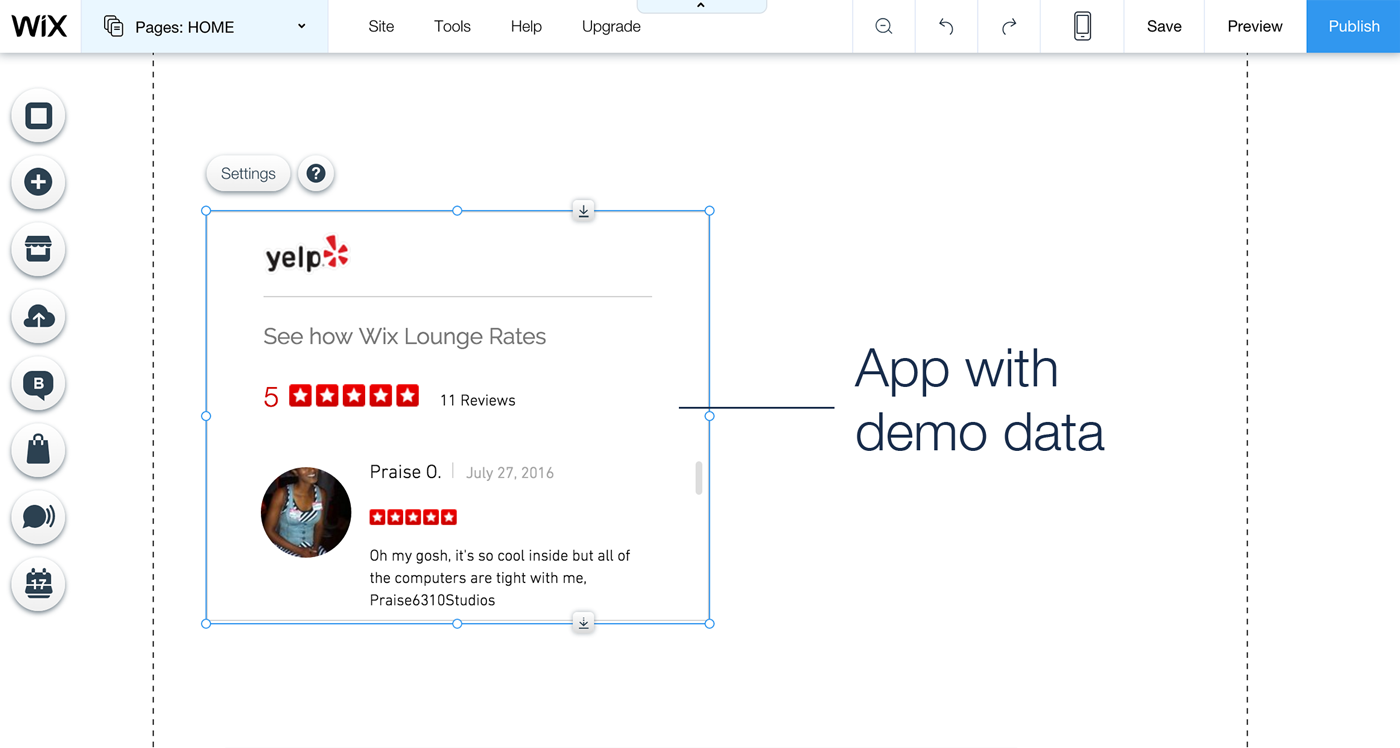Screen dimensions: 1400x748
Task: Click the question mark help icon by Settings
Action: point(316,174)
